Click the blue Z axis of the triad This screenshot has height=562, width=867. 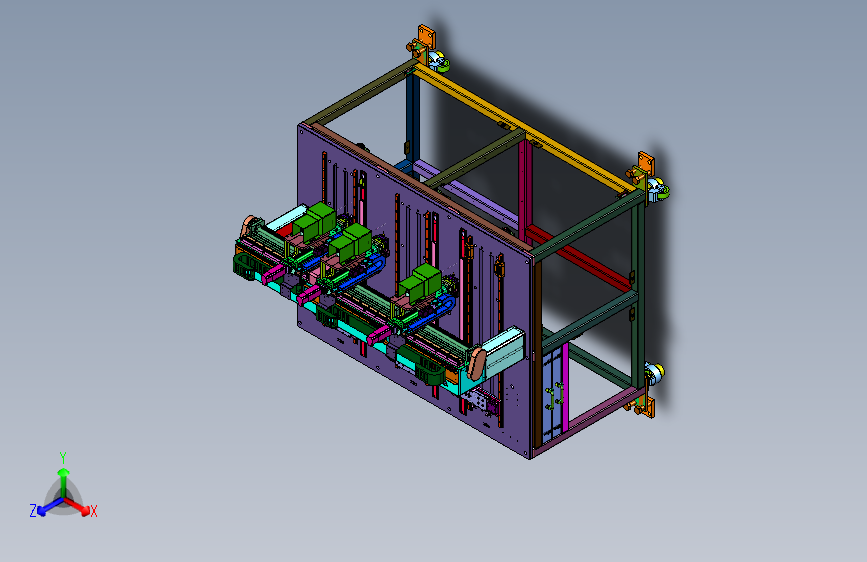pos(49,506)
